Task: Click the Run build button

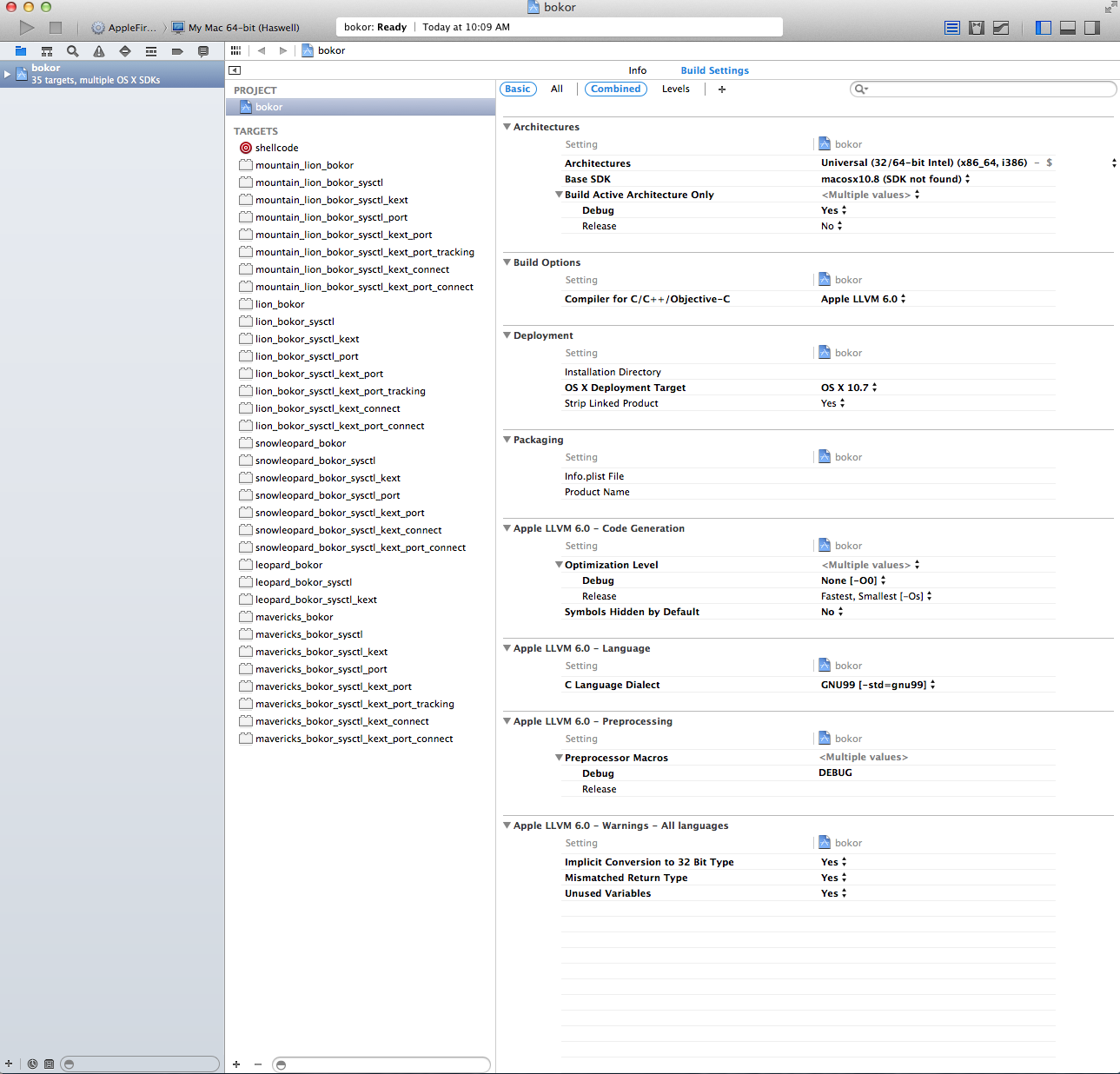Action: [x=27, y=28]
